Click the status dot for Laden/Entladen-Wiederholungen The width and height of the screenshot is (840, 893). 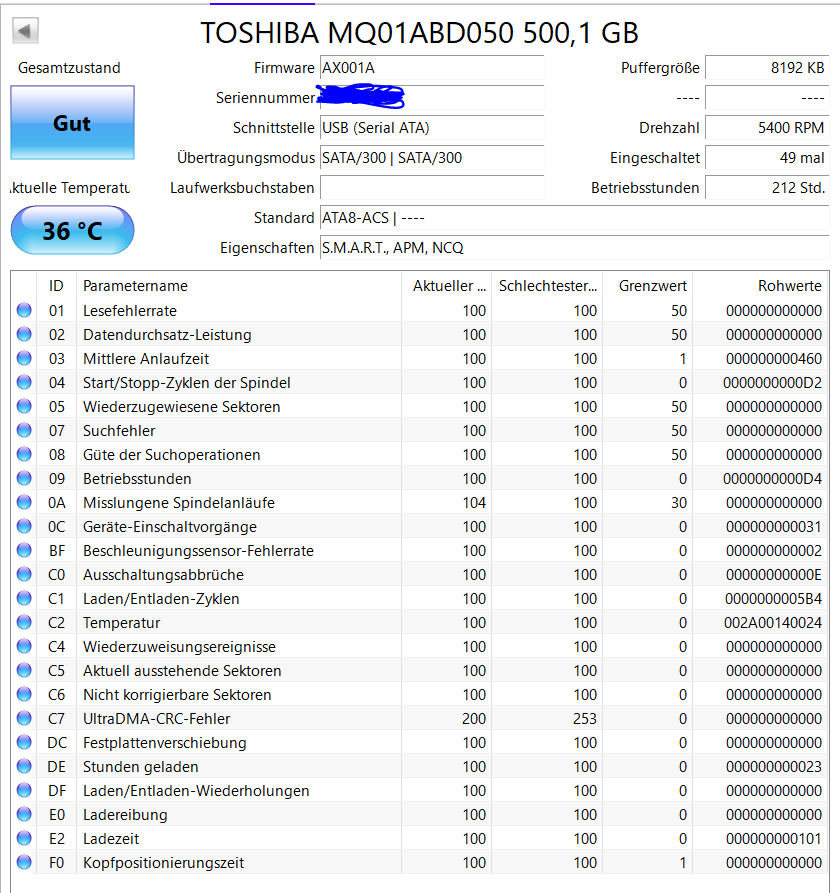click(24, 790)
